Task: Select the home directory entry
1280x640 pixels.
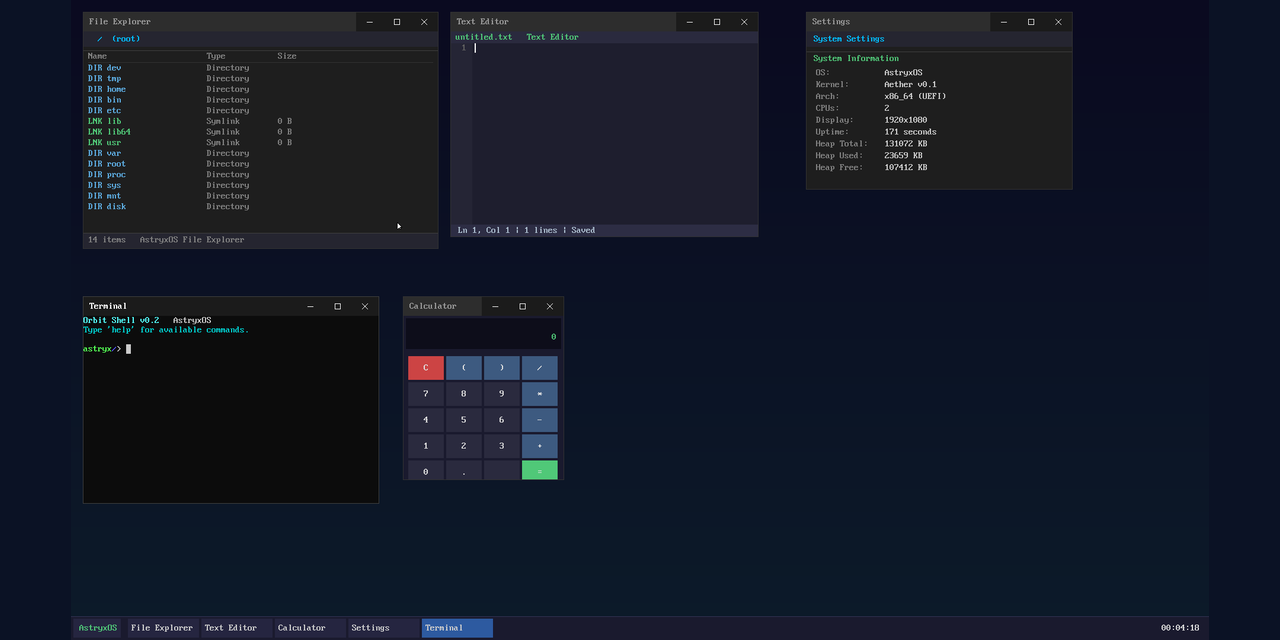Action: coord(260,89)
